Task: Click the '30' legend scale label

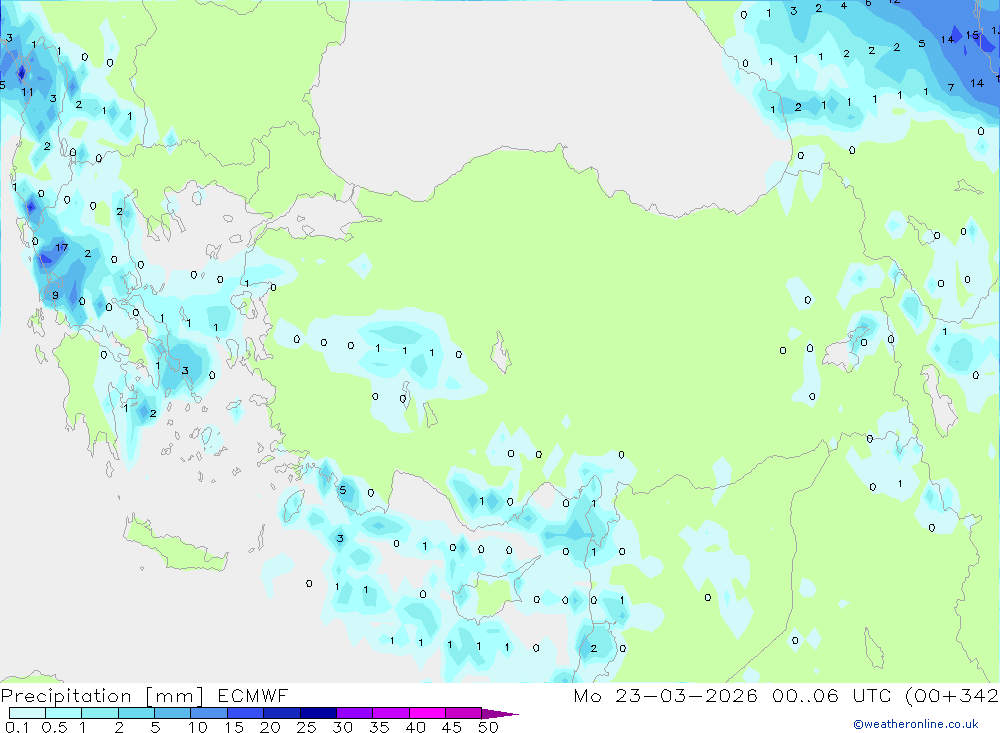Action: (x=342, y=727)
